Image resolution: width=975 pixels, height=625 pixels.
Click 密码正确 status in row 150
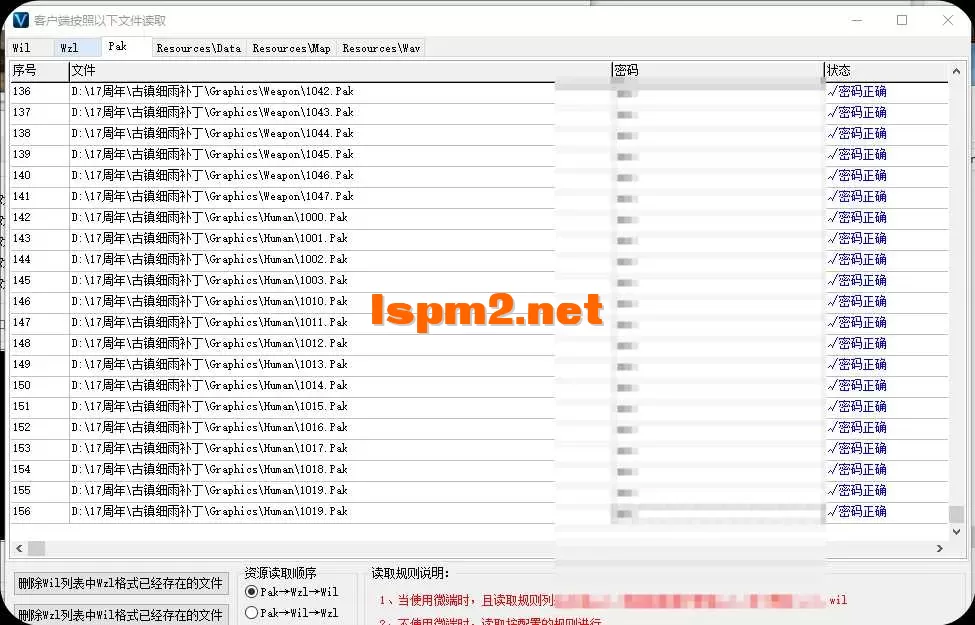pos(857,386)
